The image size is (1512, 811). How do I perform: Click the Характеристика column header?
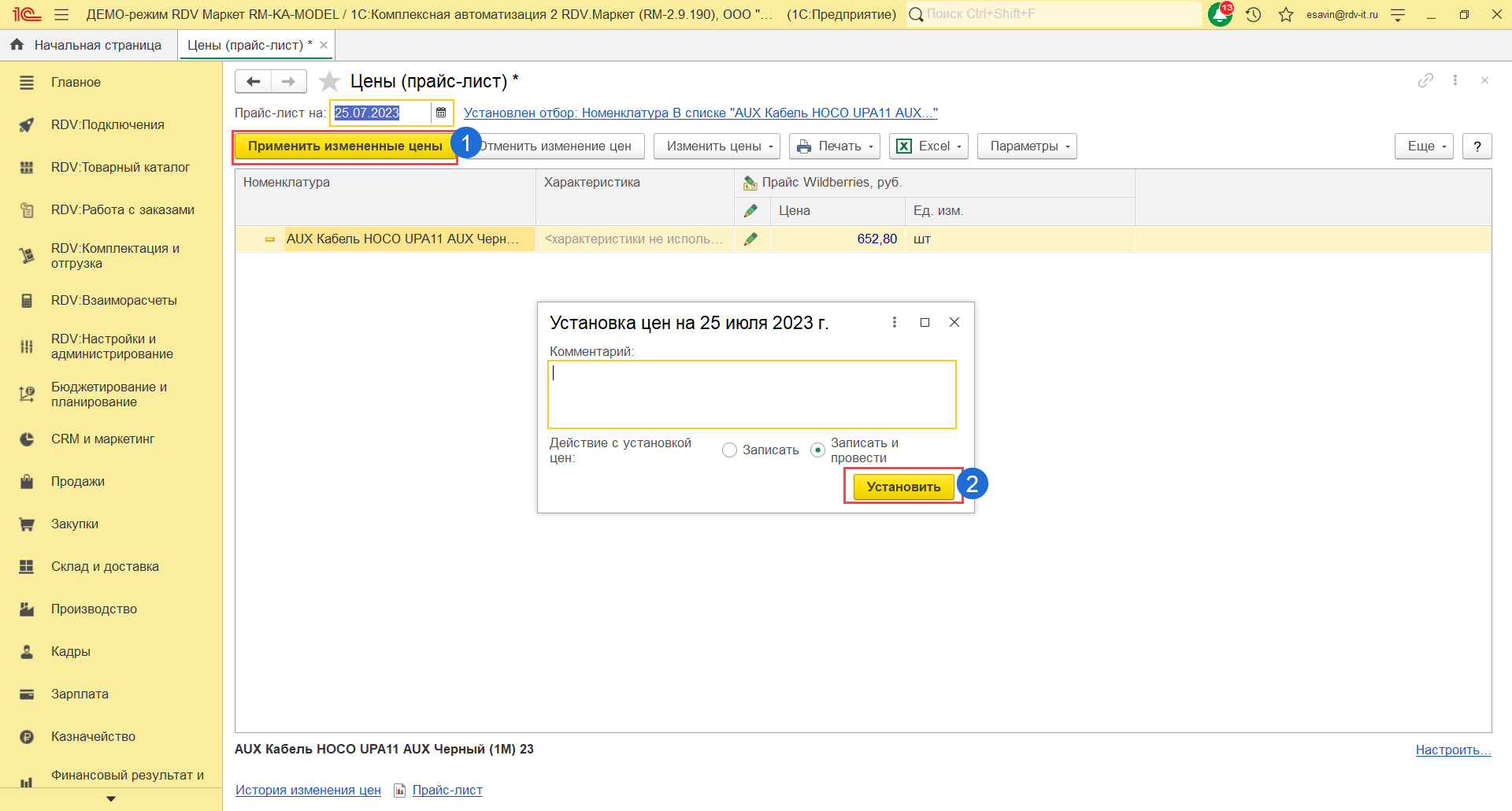[x=636, y=197]
